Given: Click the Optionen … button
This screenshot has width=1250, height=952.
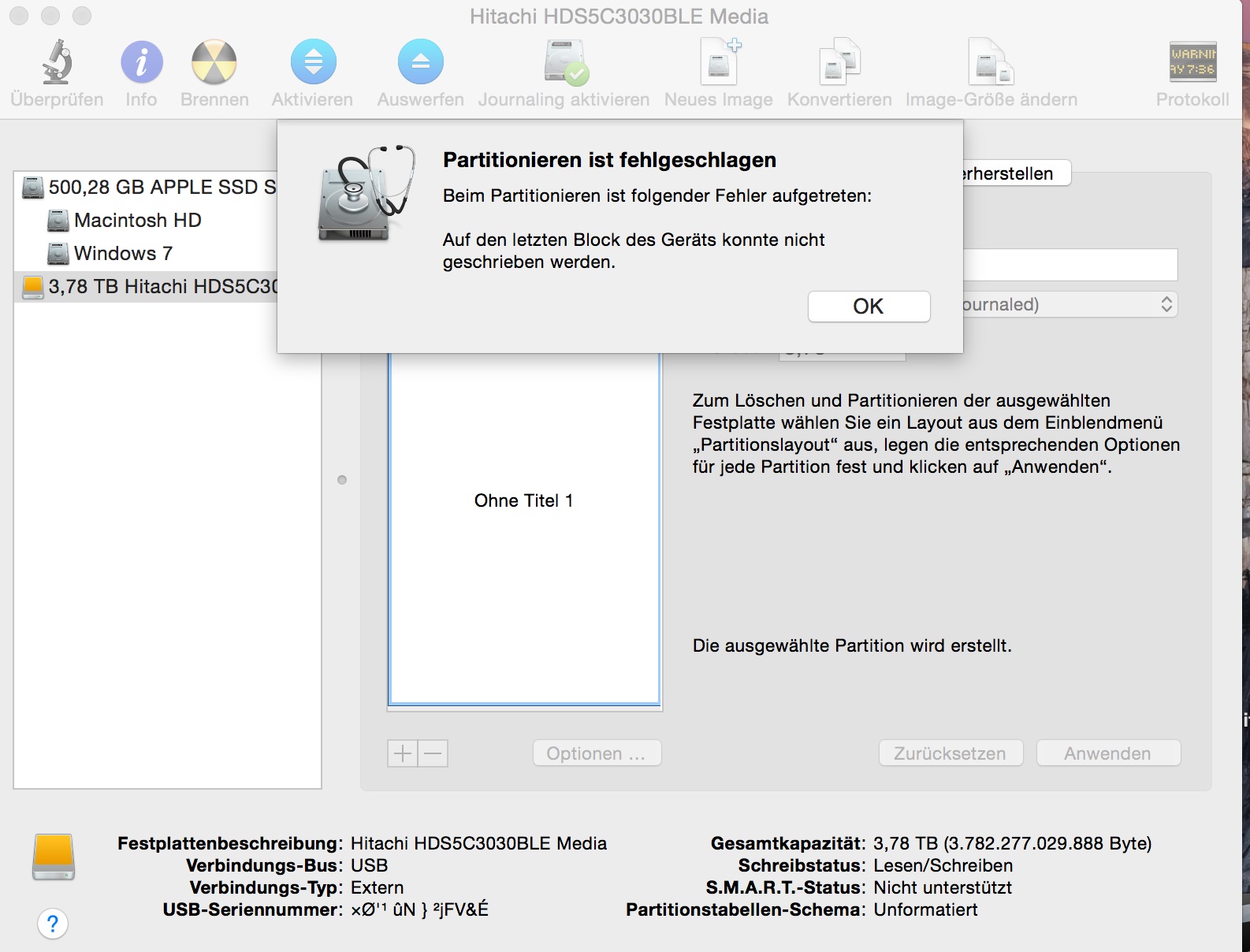Looking at the screenshot, I should [x=597, y=753].
